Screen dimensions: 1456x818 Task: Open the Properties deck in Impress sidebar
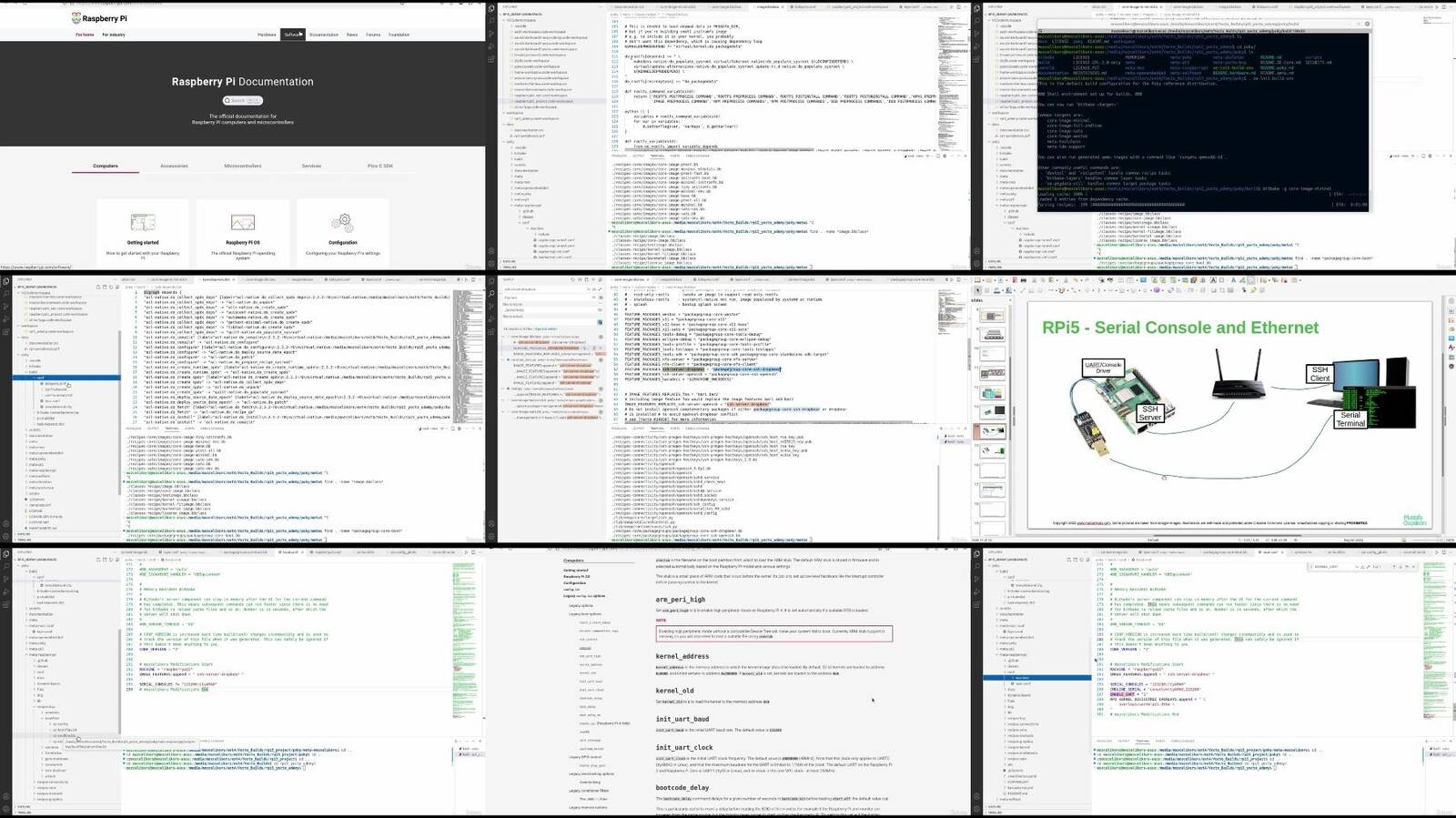click(x=1451, y=310)
